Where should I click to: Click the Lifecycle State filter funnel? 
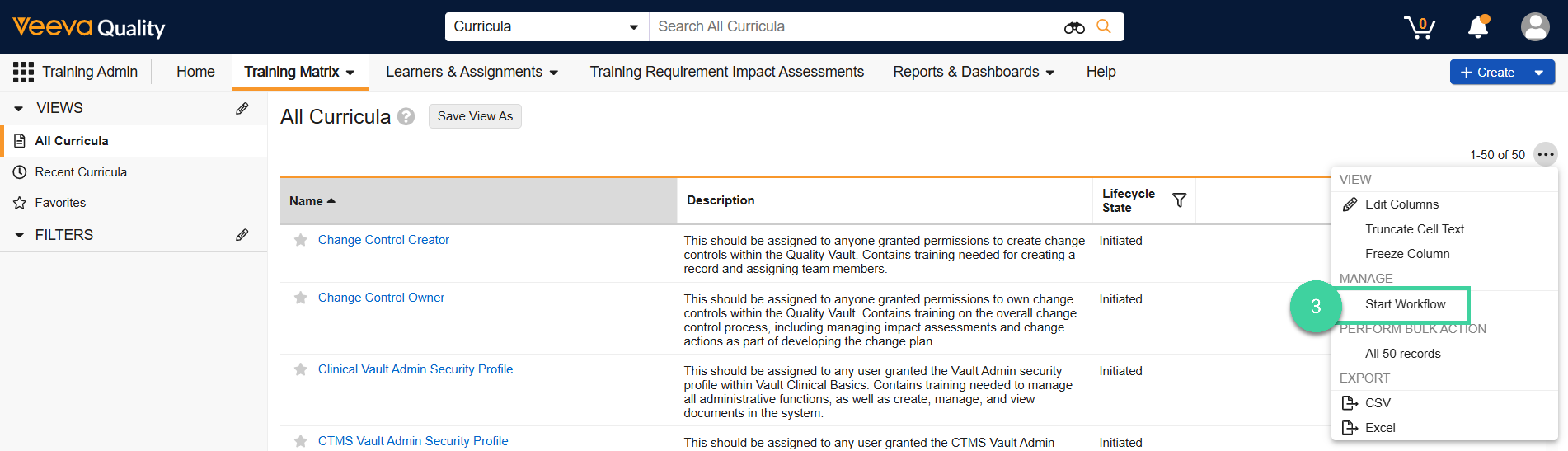(x=1179, y=200)
